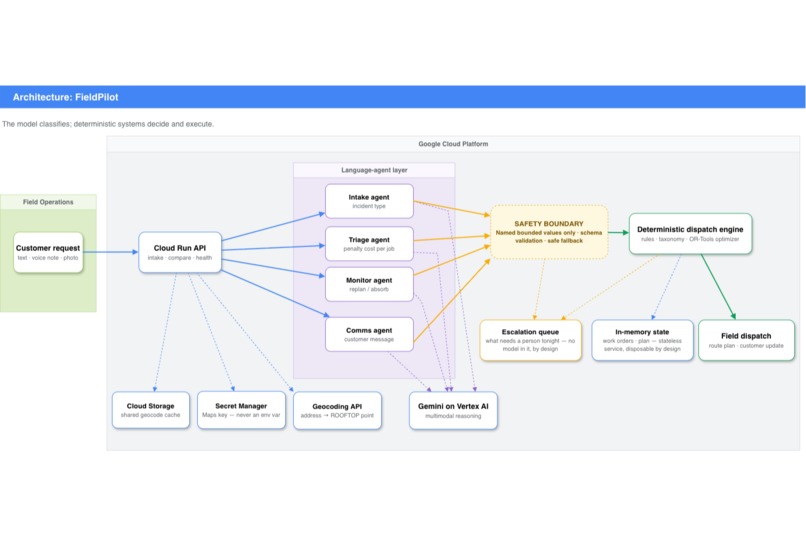Viewport: 806px width, 537px height.
Task: Click the 'shared geocode cache' caption
Action: (151, 415)
